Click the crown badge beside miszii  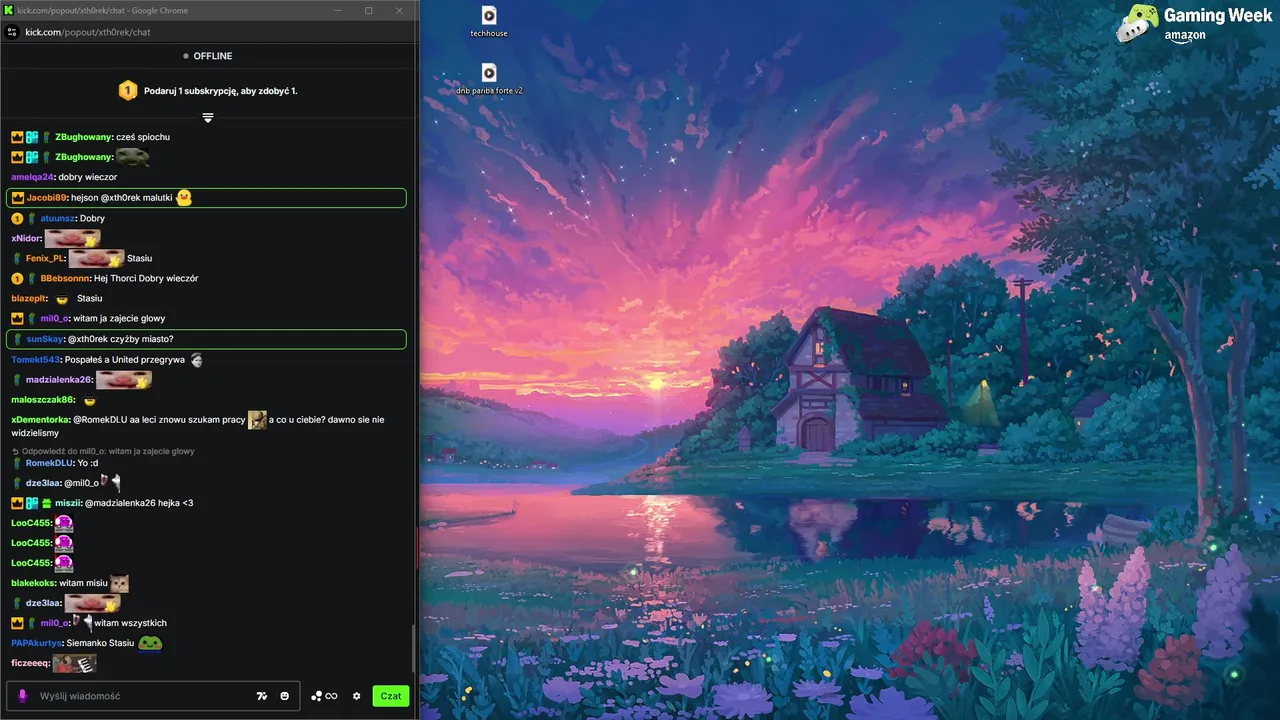[17, 503]
